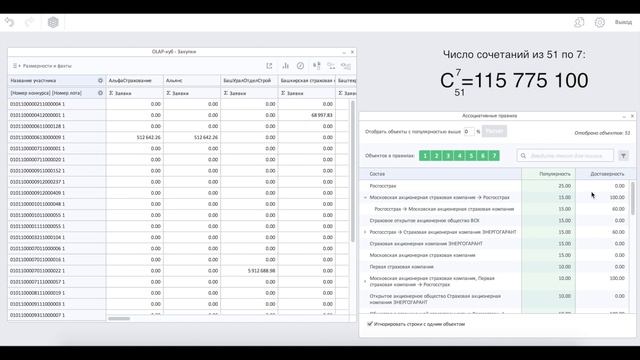The width and height of the screenshot is (640, 360).
Task: Toggle rule object count 4
Action: 459,156
